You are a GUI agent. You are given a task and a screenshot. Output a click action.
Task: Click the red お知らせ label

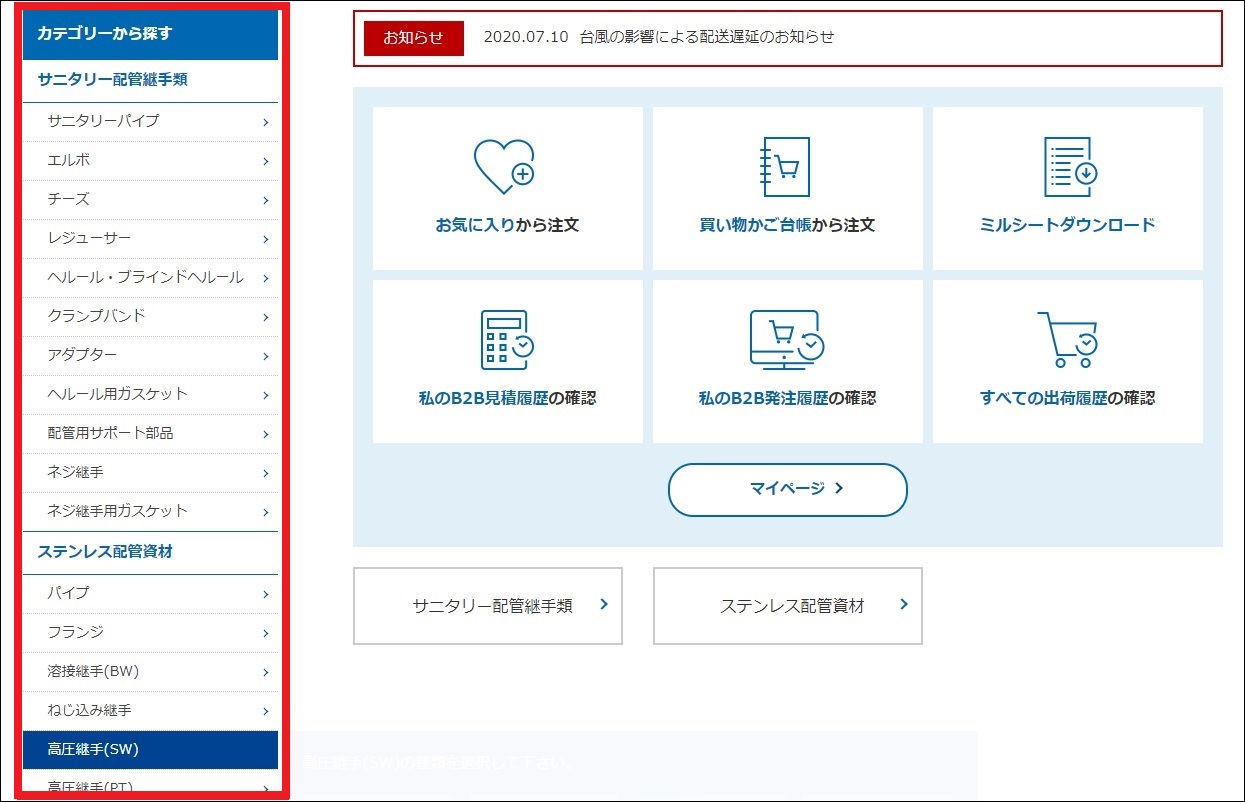click(x=413, y=38)
